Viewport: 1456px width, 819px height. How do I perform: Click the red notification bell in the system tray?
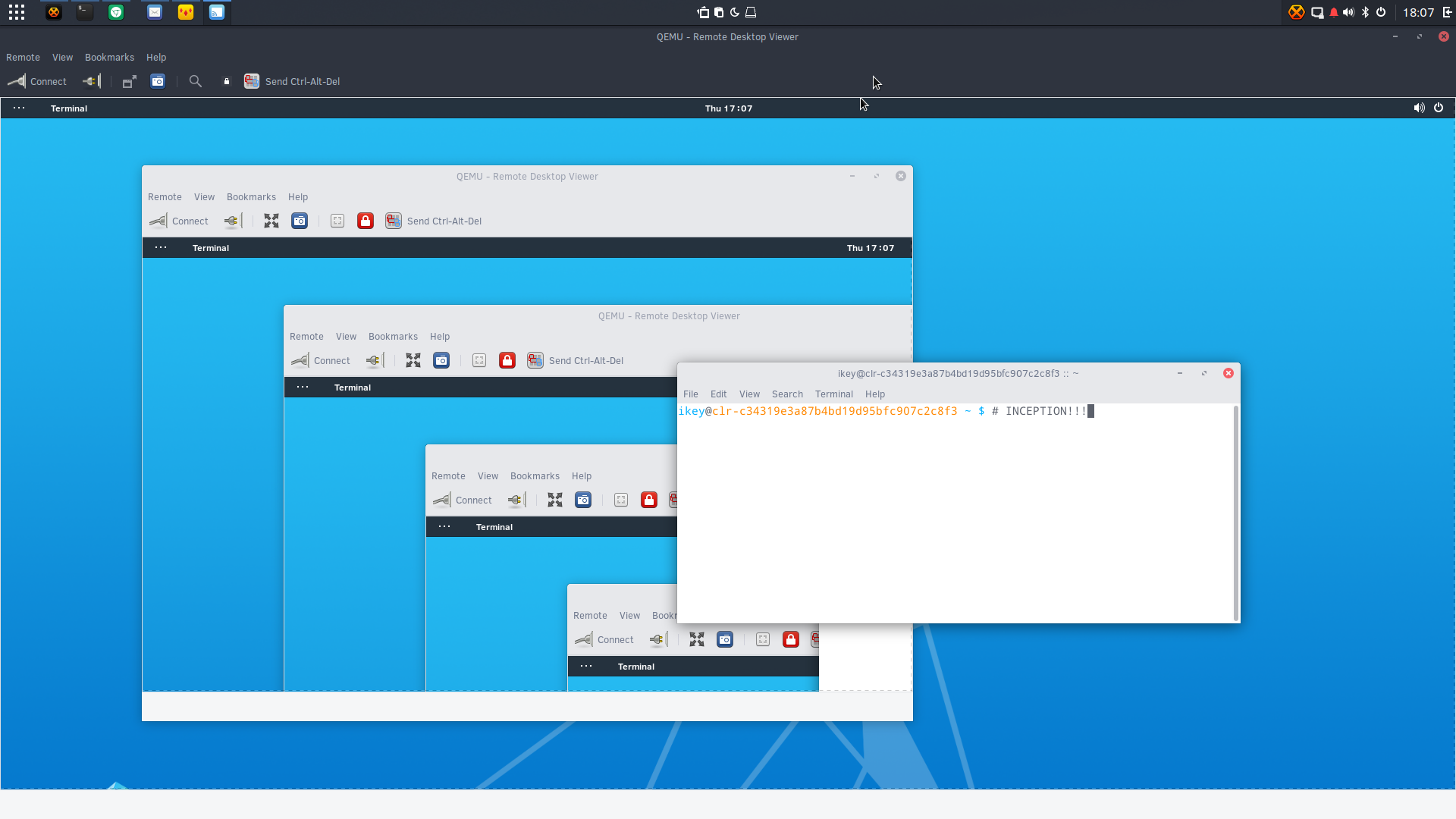click(1334, 12)
